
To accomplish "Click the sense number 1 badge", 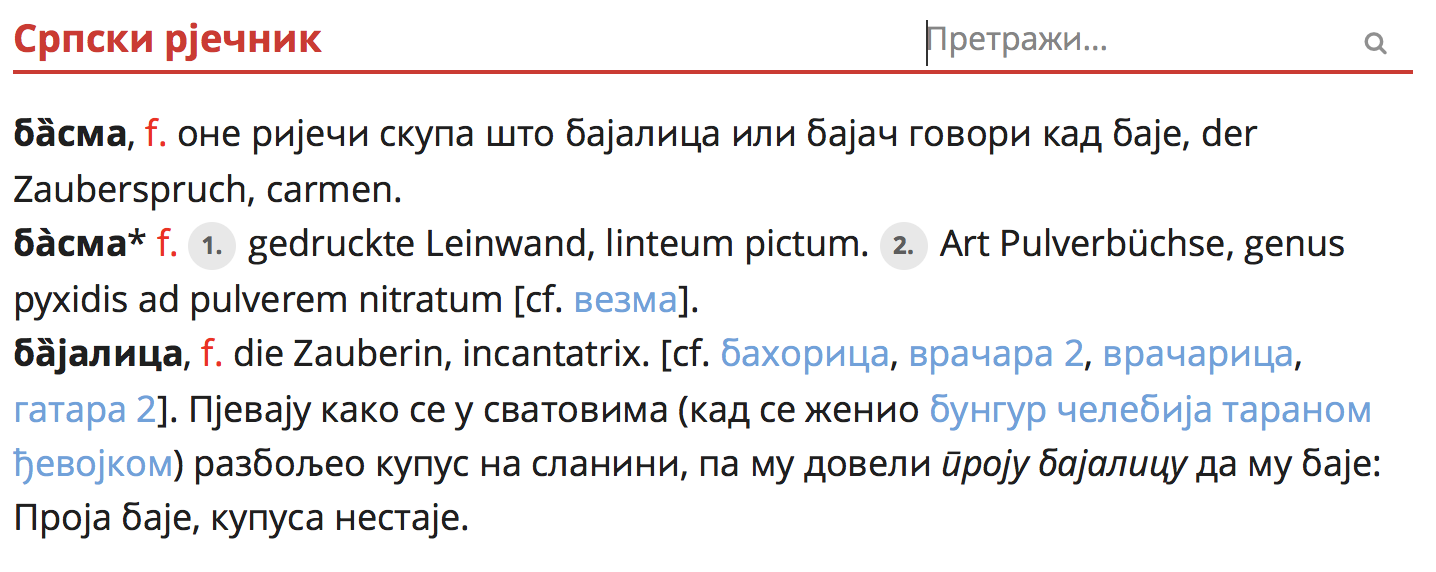I will tap(211, 245).
